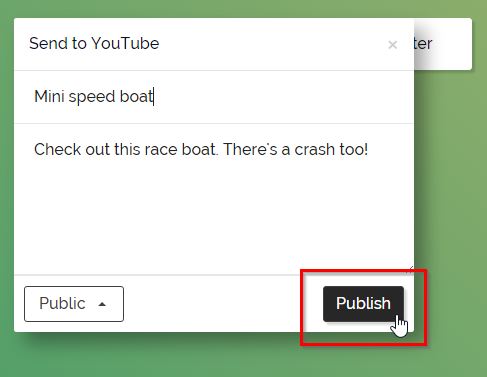The height and width of the screenshot is (377, 487).
Task: Click the description text area
Action: coord(214,199)
